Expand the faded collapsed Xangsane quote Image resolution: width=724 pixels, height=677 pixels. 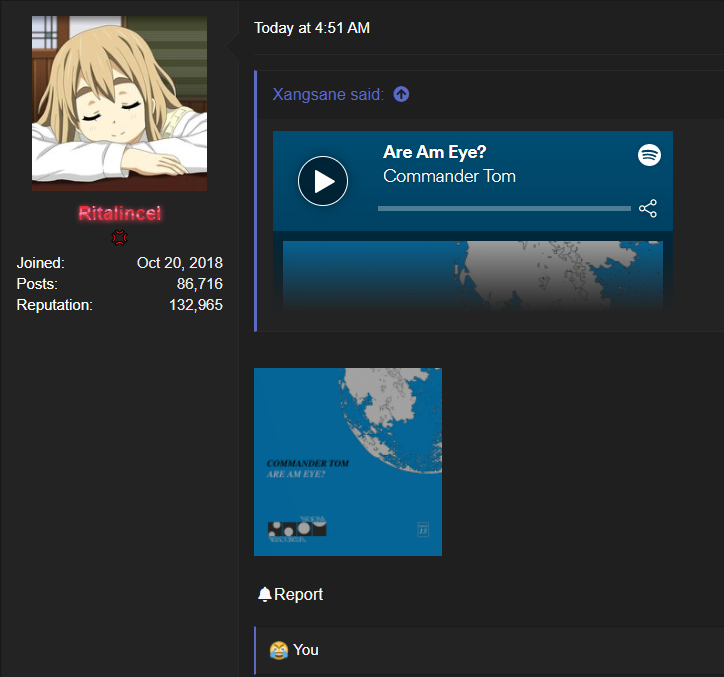(x=473, y=275)
